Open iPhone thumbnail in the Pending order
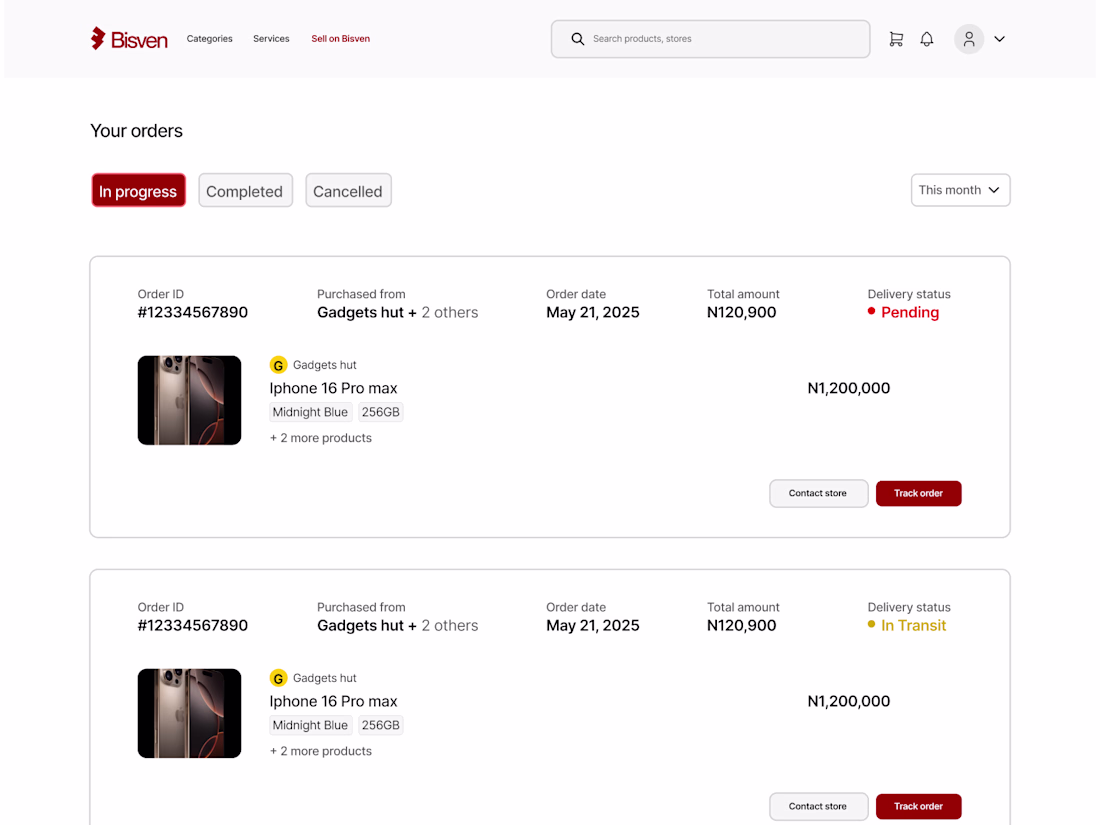The image size is (1100, 825). [189, 400]
